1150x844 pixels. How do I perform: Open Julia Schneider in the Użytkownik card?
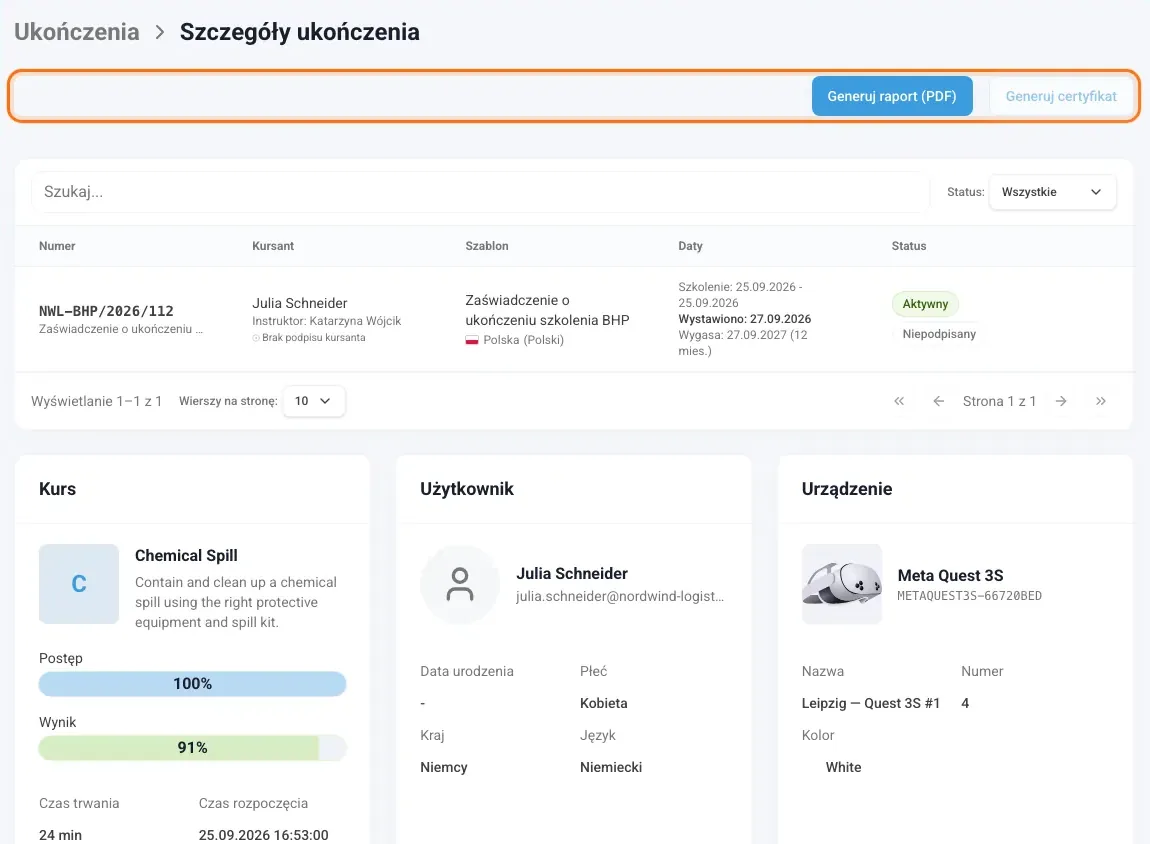[572, 573]
